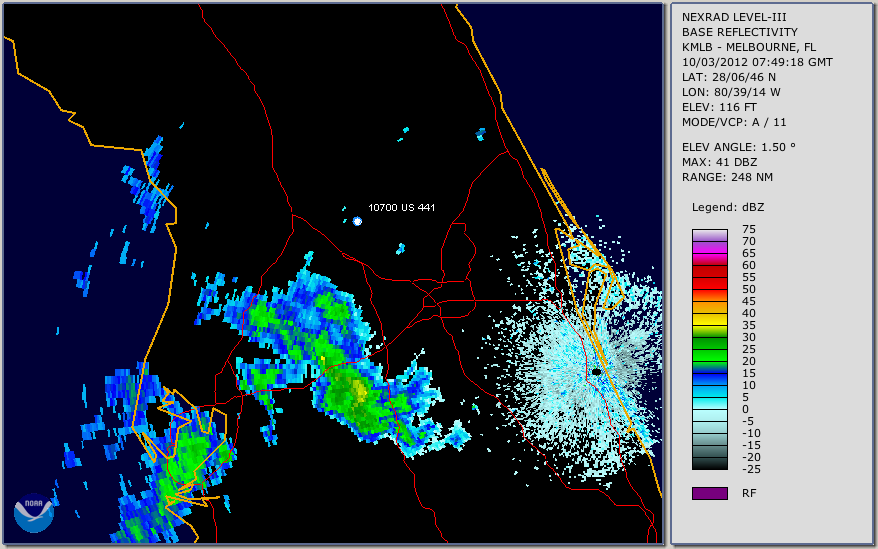Select the 10700 US 441 location marker
Image resolution: width=878 pixels, height=549 pixels.
357,221
